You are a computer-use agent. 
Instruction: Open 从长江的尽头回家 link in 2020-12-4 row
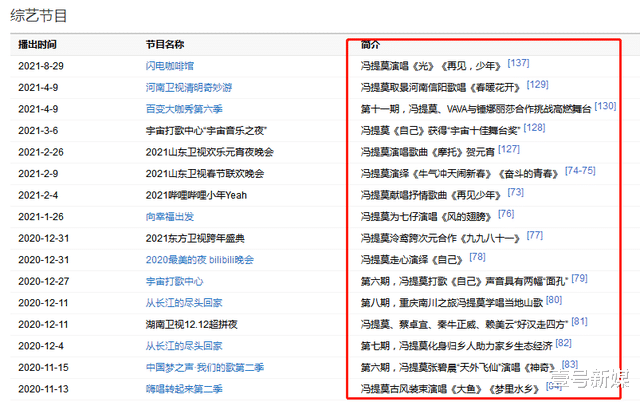tap(184, 346)
